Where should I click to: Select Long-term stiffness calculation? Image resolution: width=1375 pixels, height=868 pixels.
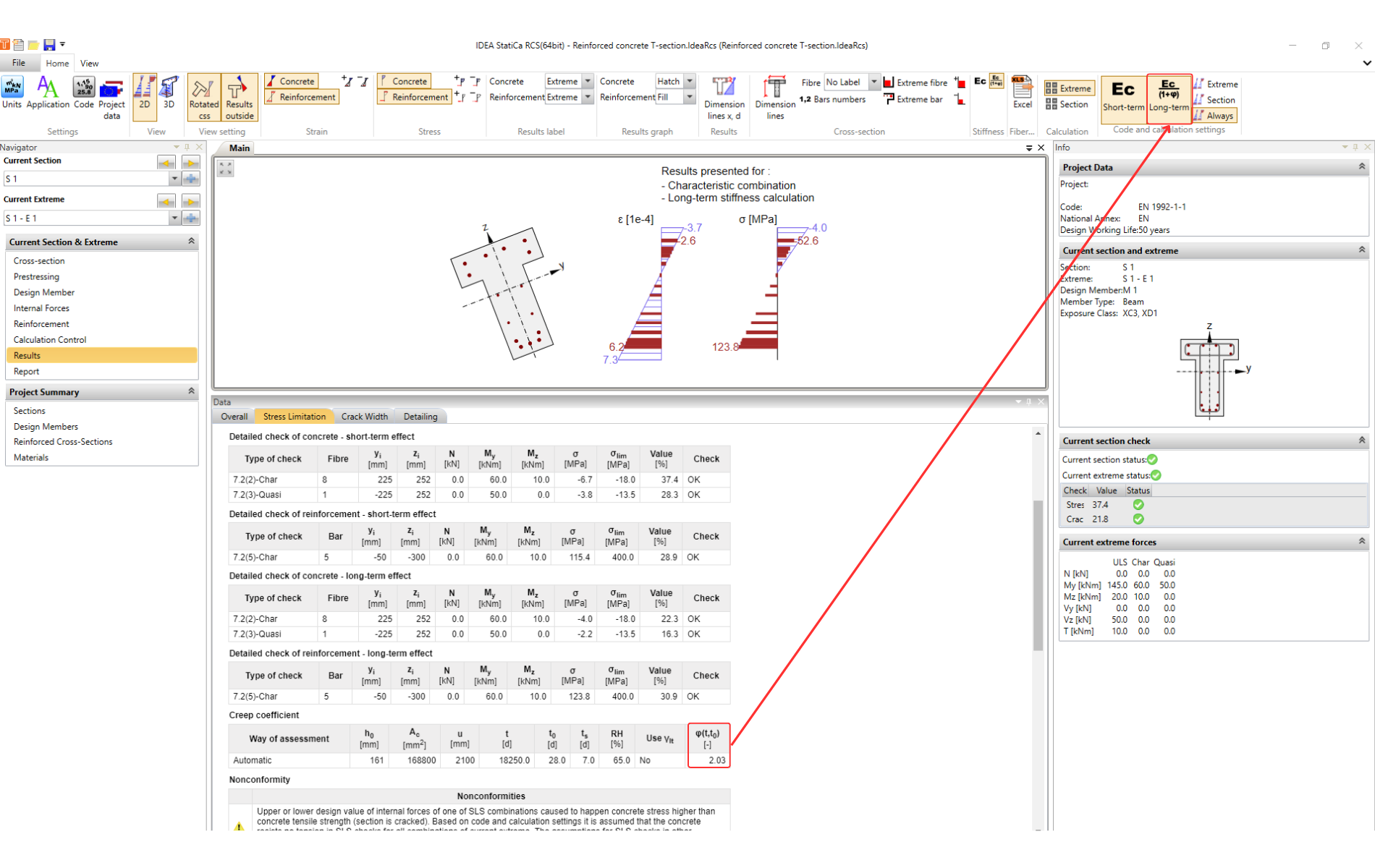[1168, 95]
